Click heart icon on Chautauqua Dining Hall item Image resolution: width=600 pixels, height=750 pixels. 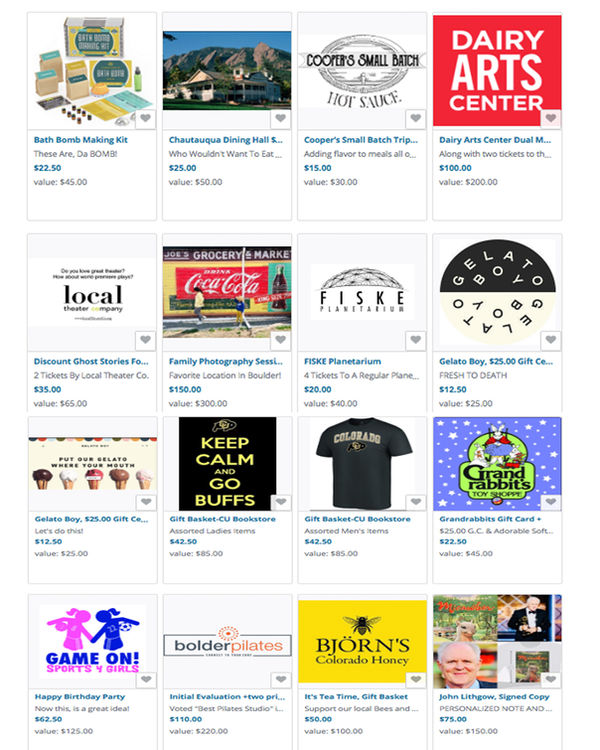click(x=281, y=118)
